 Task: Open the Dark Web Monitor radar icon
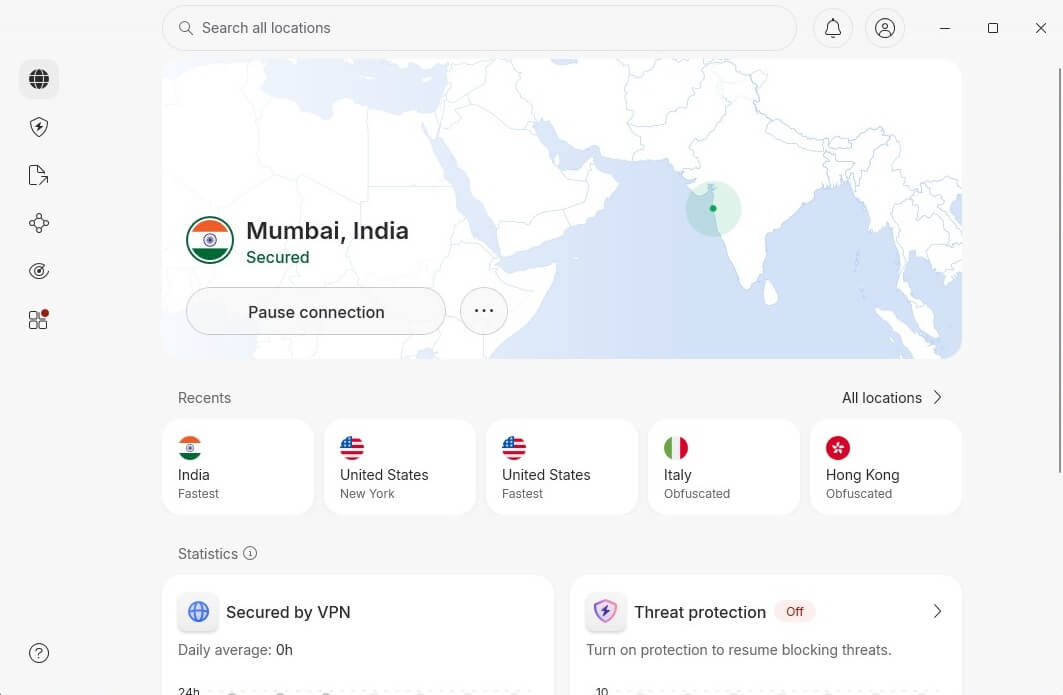coord(39,271)
